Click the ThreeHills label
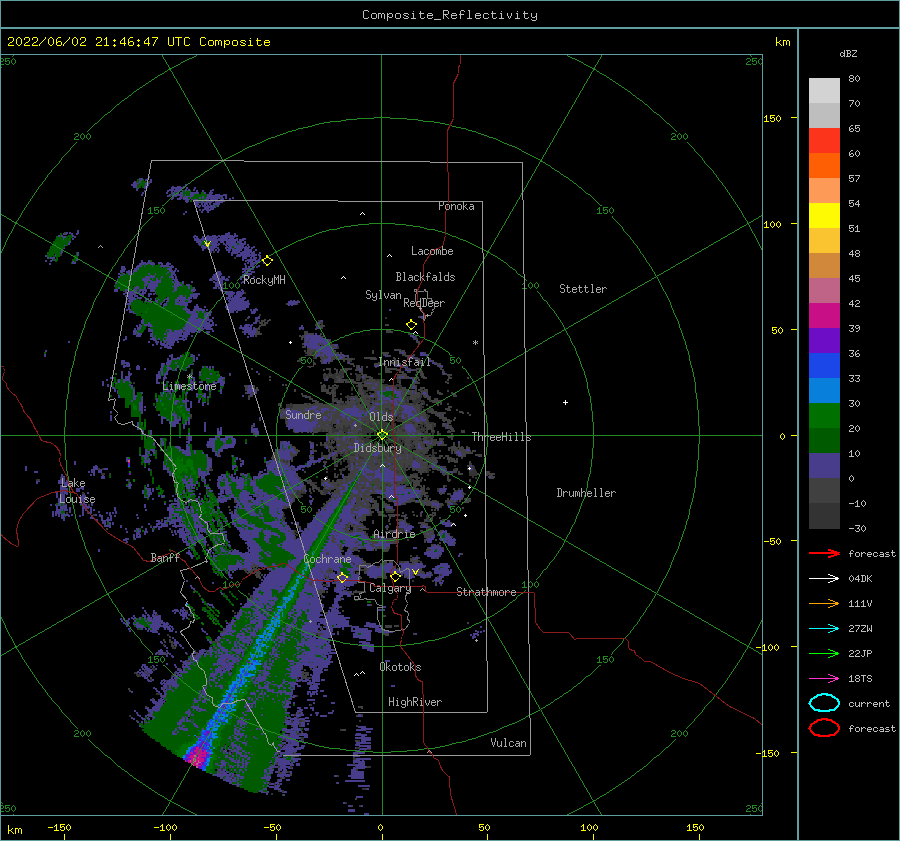900x841 pixels. tap(501, 437)
